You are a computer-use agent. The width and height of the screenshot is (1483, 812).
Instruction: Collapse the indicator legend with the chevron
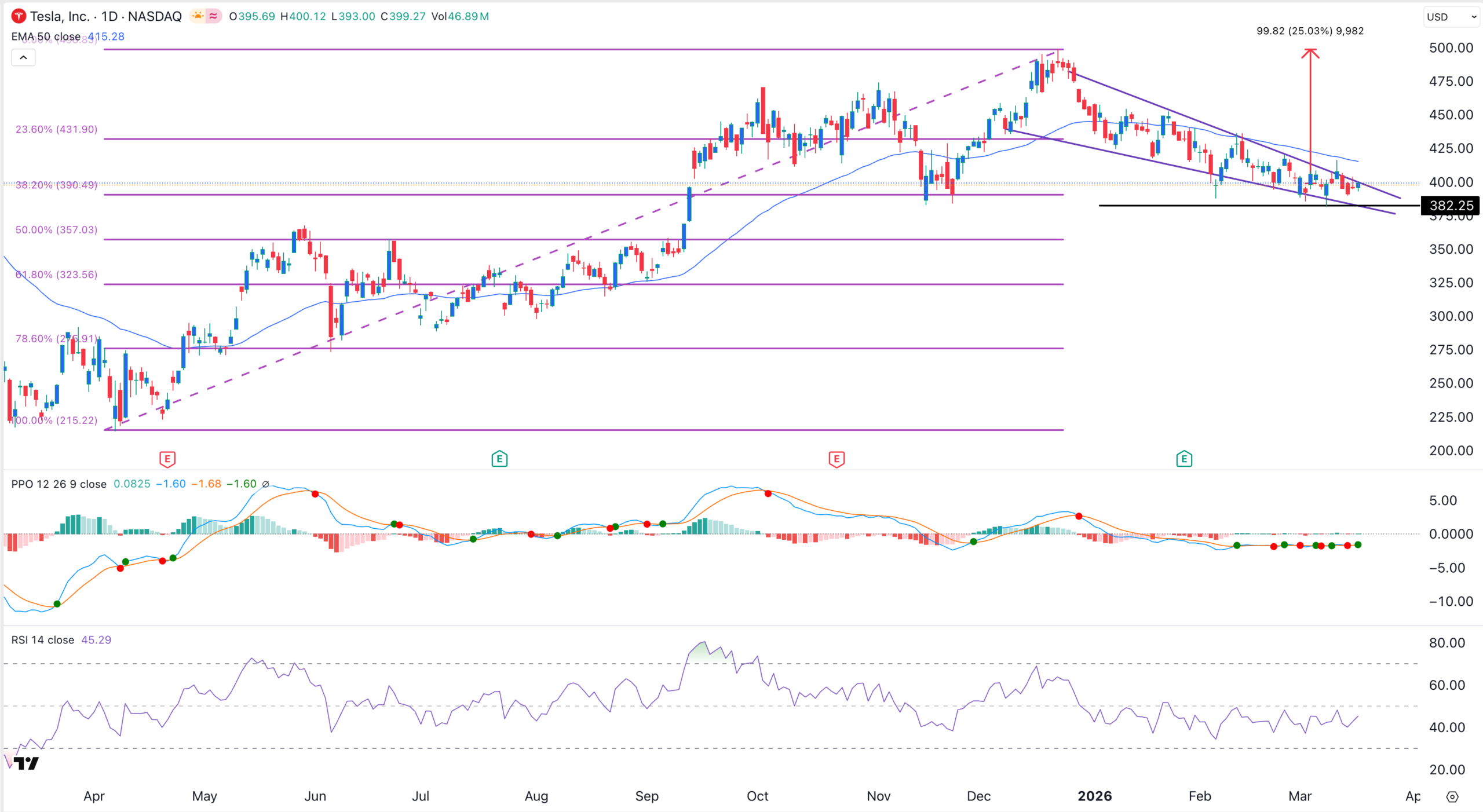[x=23, y=57]
